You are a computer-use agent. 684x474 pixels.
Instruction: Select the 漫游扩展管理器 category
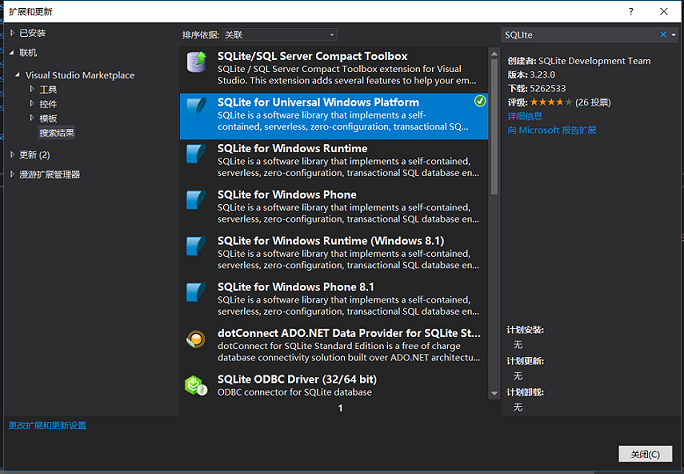tap(49, 174)
